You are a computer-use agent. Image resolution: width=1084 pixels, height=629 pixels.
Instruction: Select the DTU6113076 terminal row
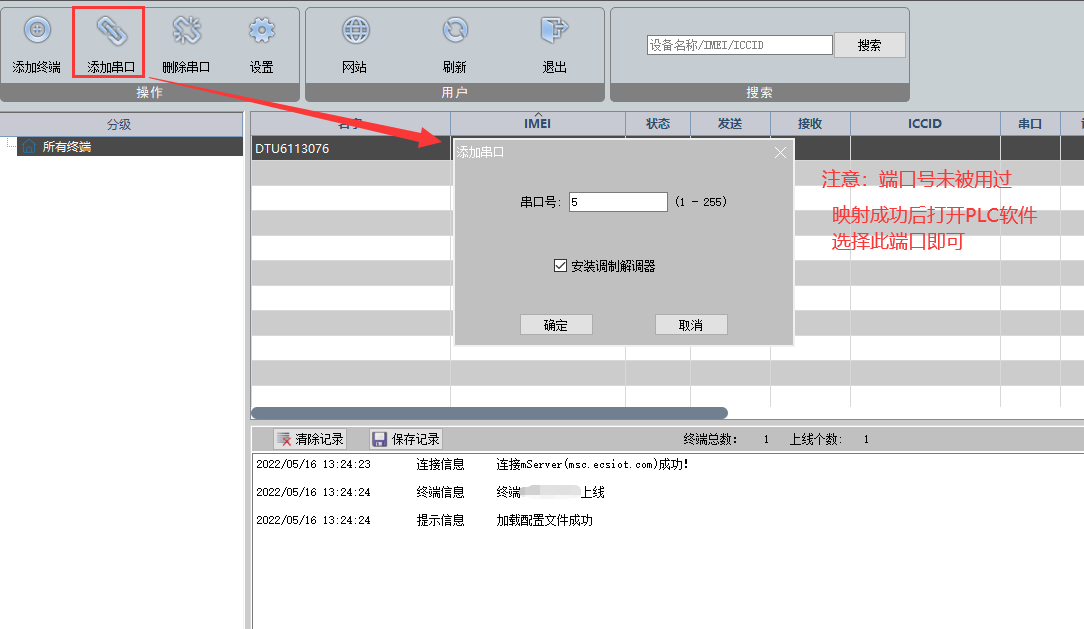pyautogui.click(x=351, y=149)
